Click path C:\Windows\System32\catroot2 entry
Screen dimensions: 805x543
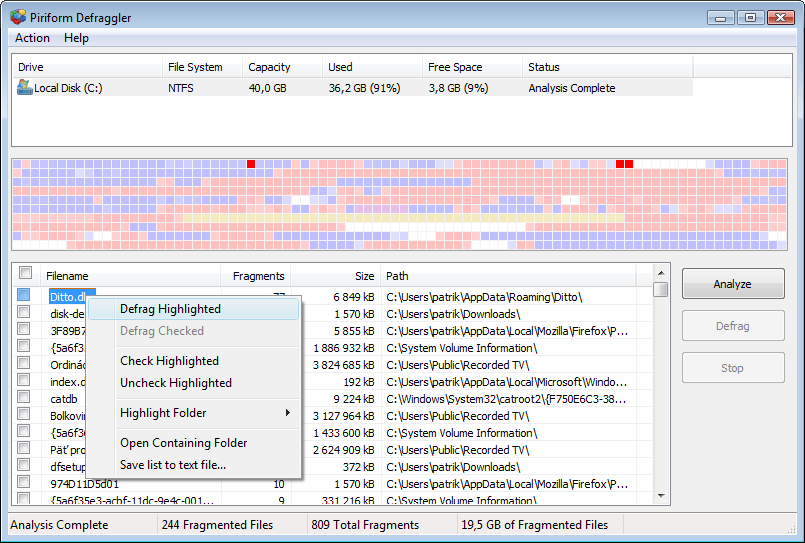(506, 399)
